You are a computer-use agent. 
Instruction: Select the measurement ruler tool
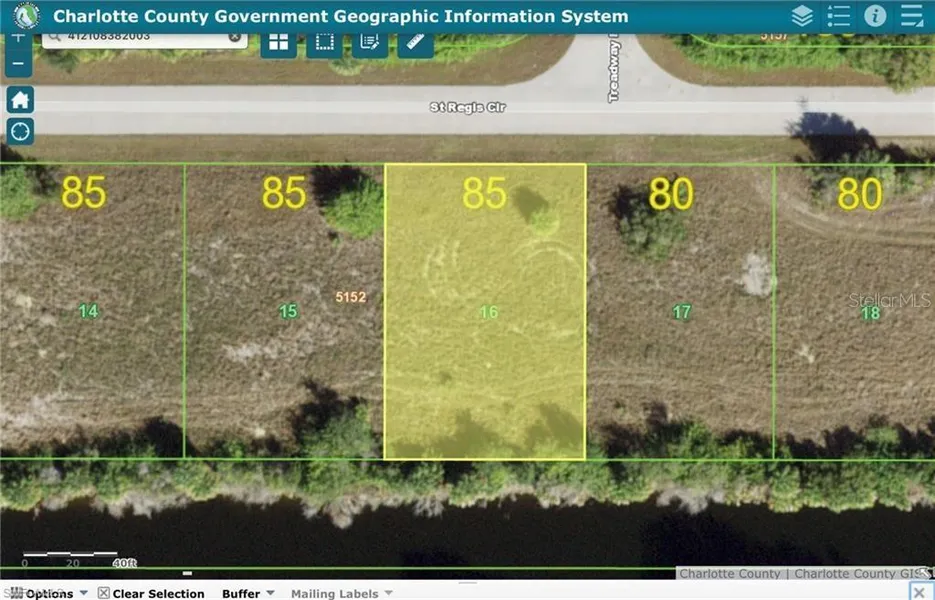pos(415,42)
